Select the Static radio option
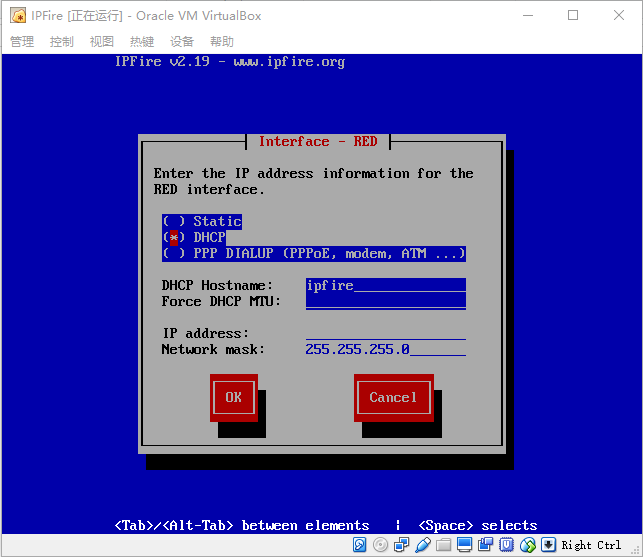This screenshot has height=557, width=643. pyautogui.click(x=202, y=221)
